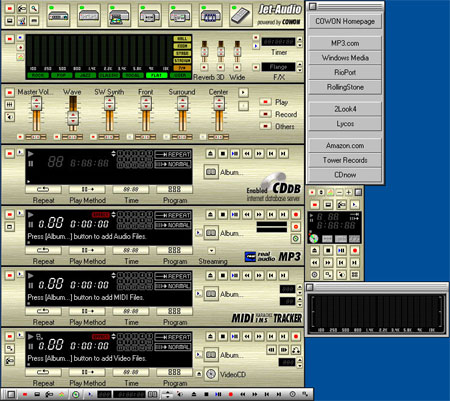Skip to next track in CD player
This screenshot has height=401, width=450.
click(x=283, y=153)
